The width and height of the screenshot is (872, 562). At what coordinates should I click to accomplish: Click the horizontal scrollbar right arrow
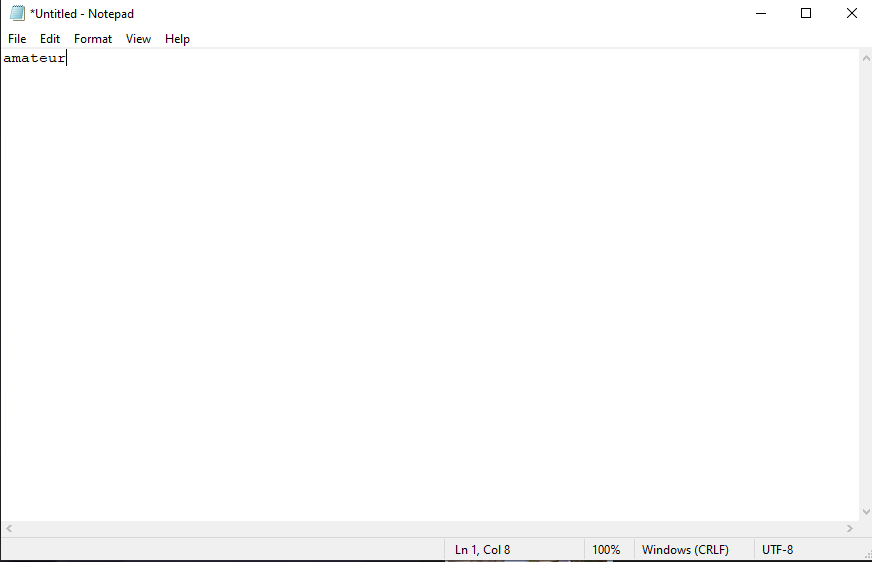coord(850,528)
